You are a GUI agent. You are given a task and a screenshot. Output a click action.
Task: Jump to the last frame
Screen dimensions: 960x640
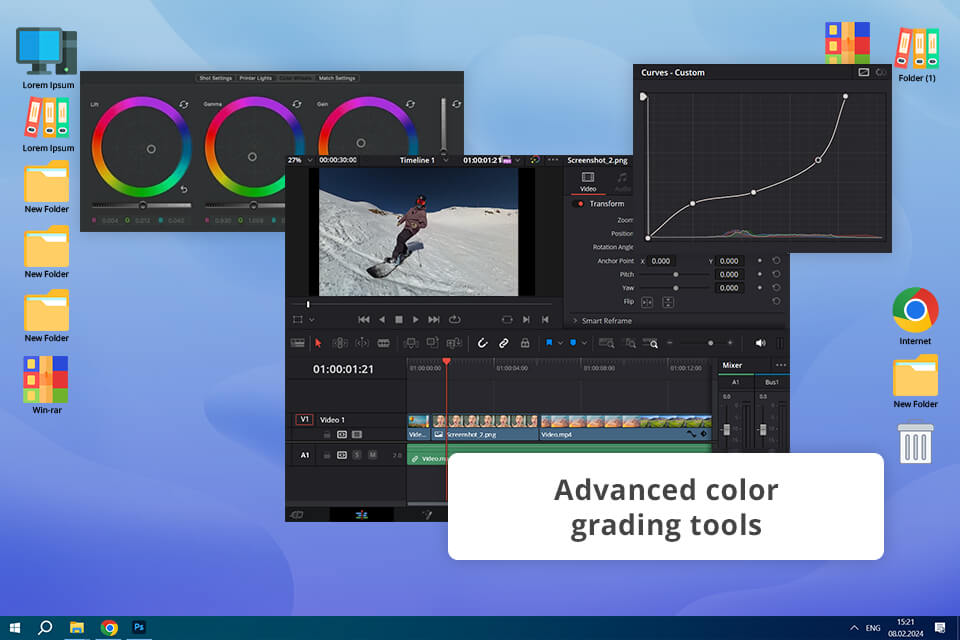[434, 320]
